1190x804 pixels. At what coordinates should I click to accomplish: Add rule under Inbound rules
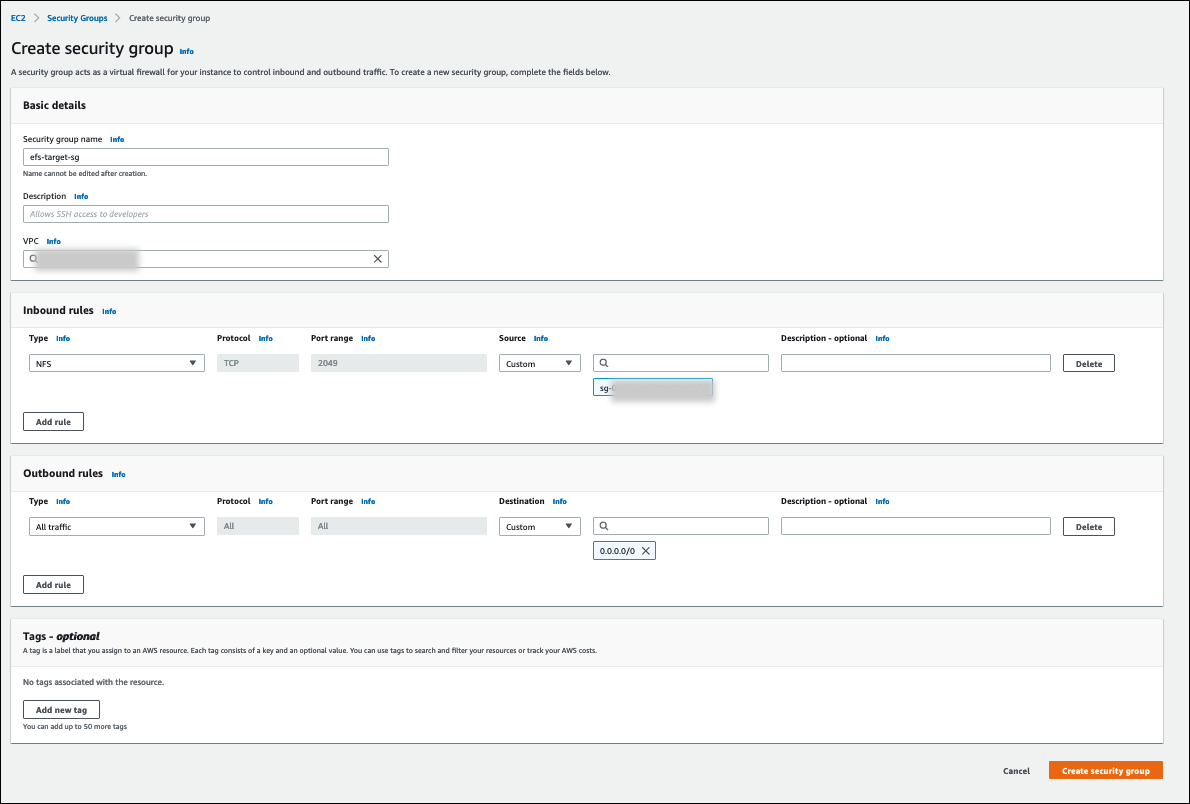(53, 422)
